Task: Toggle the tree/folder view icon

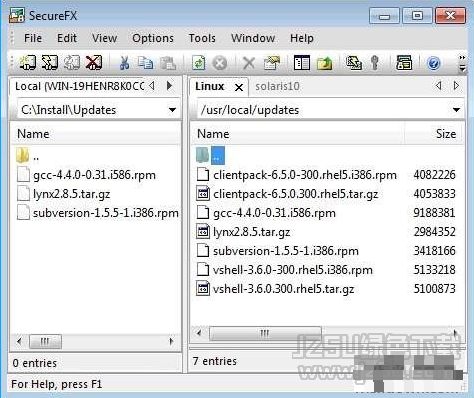Action: click(x=302, y=63)
